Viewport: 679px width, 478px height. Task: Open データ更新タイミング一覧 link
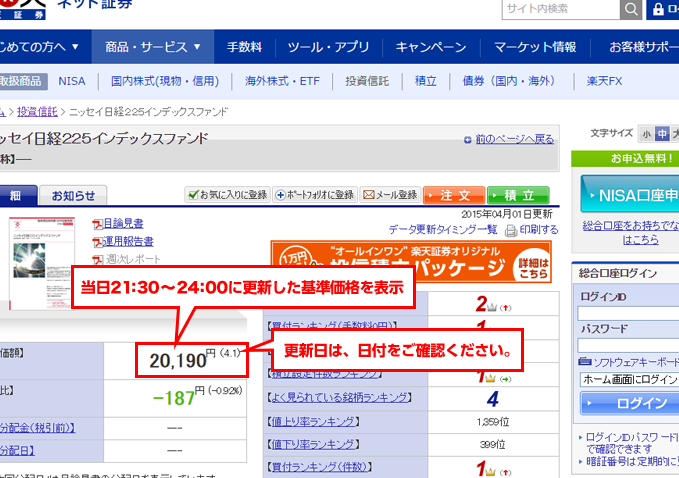point(443,229)
